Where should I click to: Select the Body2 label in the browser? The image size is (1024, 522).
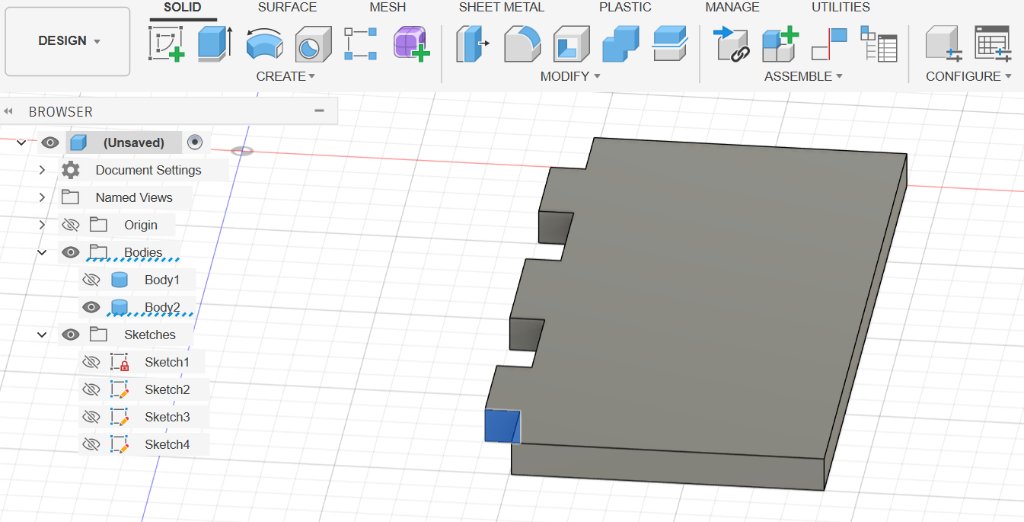pos(162,307)
